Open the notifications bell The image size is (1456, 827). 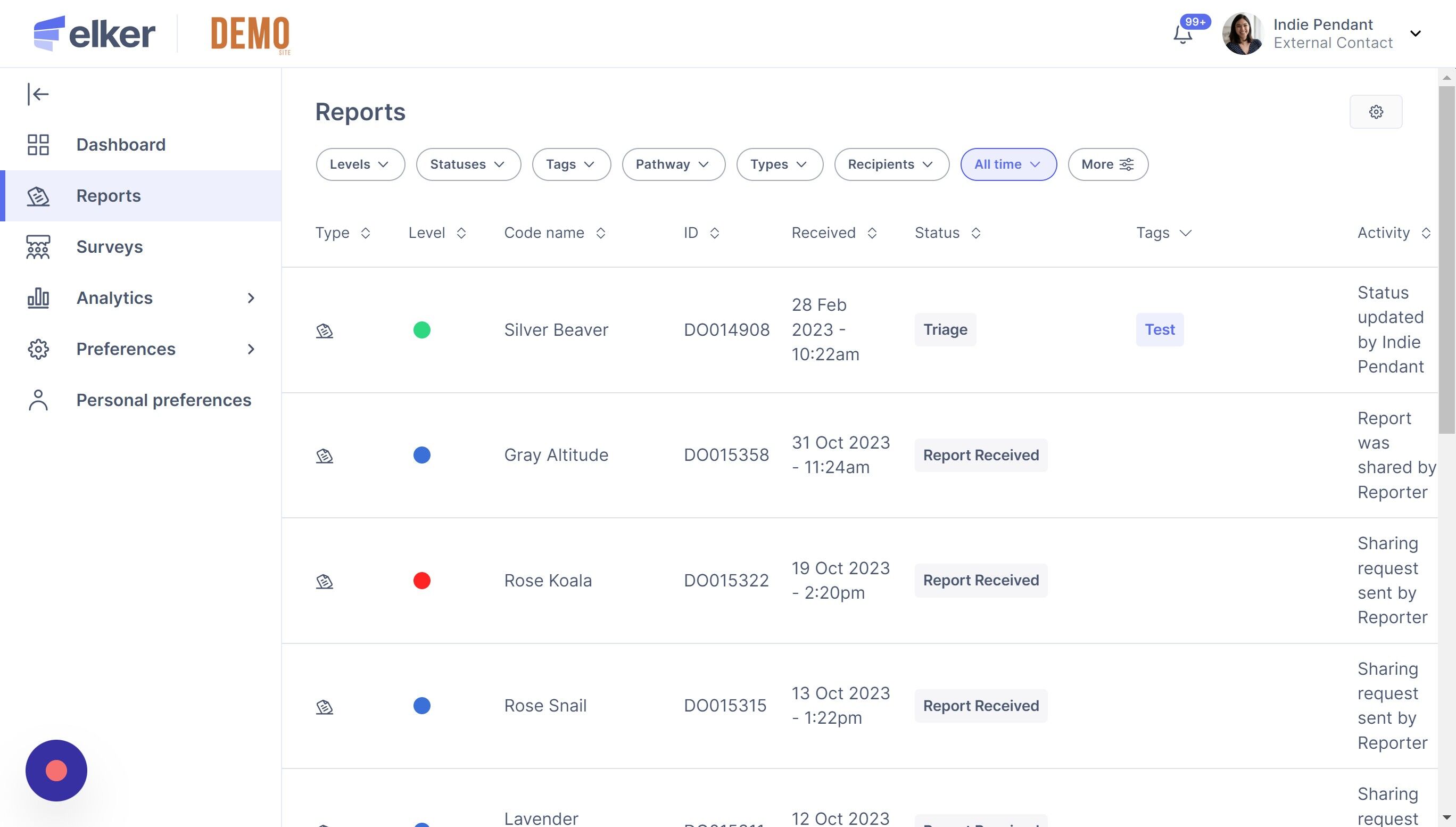pos(1183,35)
